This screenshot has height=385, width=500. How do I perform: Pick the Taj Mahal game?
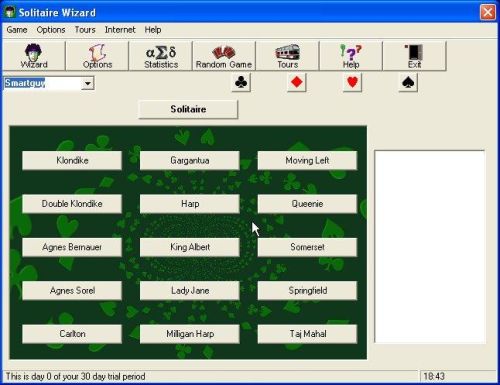(x=307, y=334)
